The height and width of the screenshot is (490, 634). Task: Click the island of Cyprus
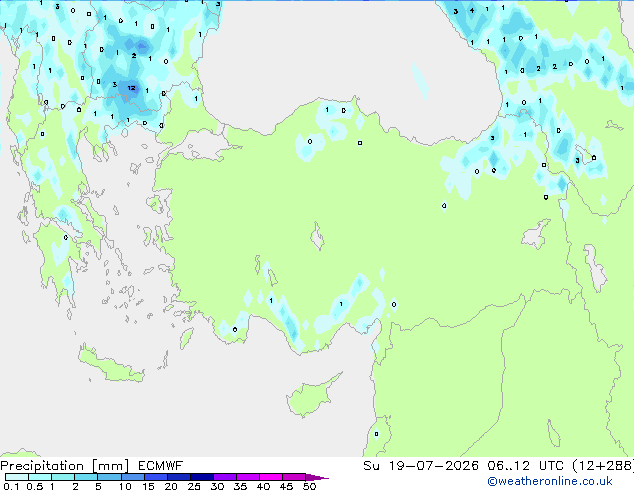click(x=313, y=395)
